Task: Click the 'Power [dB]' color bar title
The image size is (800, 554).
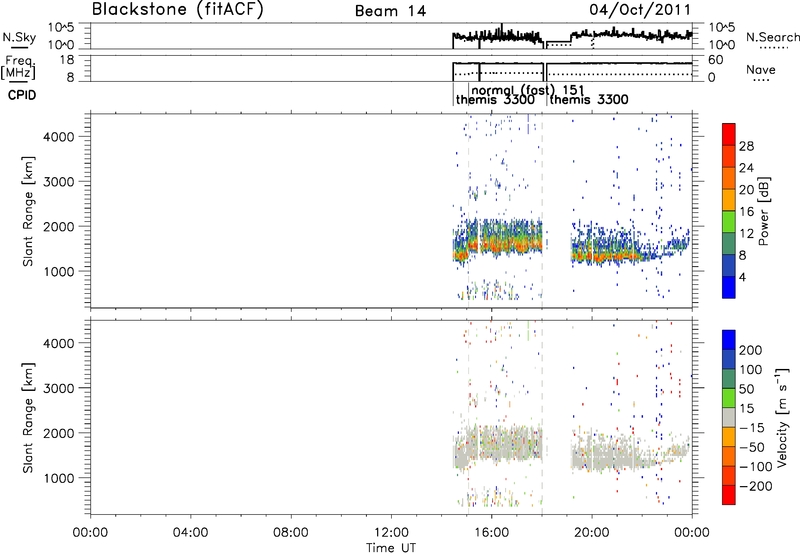Action: pos(763,211)
